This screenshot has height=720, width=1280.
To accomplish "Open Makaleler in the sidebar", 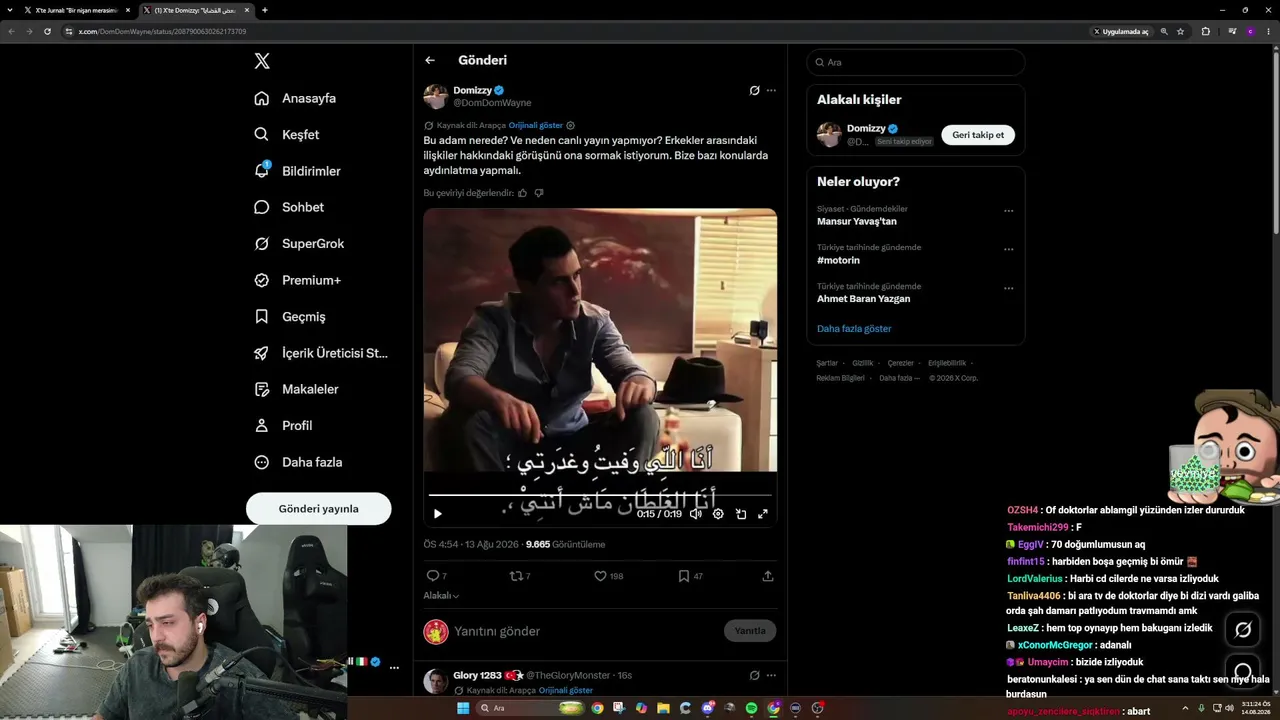I will pyautogui.click(x=296, y=389).
